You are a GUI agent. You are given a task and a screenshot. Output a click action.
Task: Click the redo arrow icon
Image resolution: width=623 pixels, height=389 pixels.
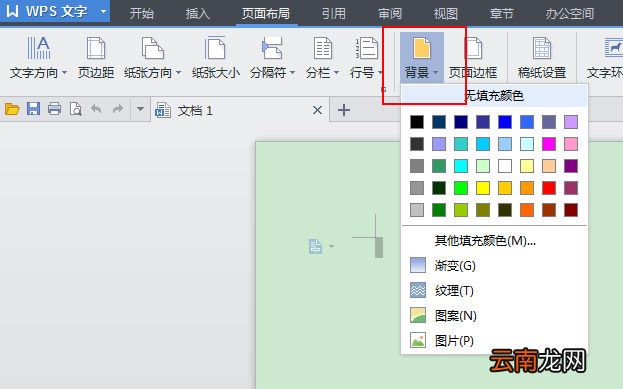coord(118,108)
